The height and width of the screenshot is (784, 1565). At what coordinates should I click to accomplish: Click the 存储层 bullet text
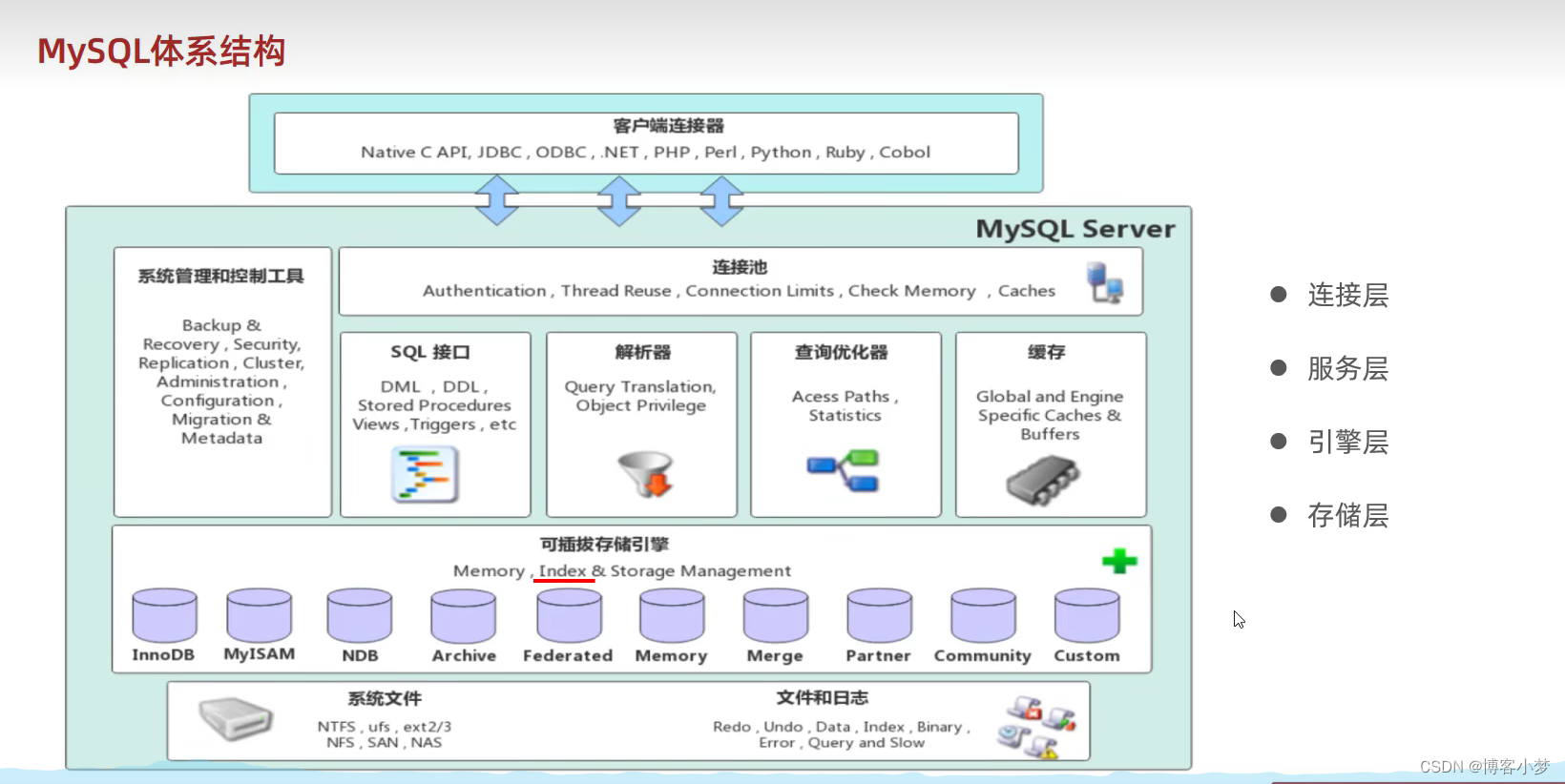click(x=1347, y=515)
